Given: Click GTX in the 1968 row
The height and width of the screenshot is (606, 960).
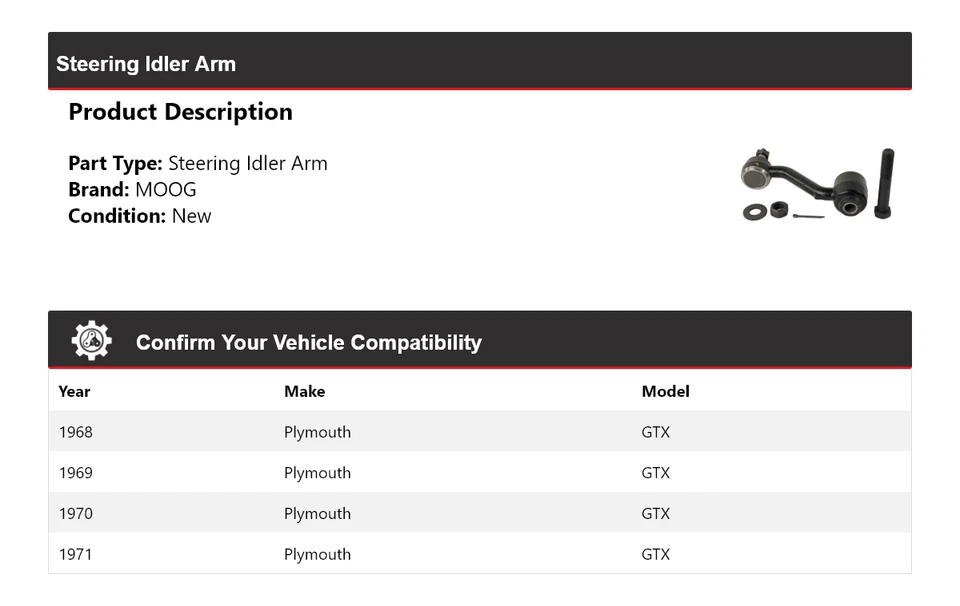Looking at the screenshot, I should coord(655,432).
